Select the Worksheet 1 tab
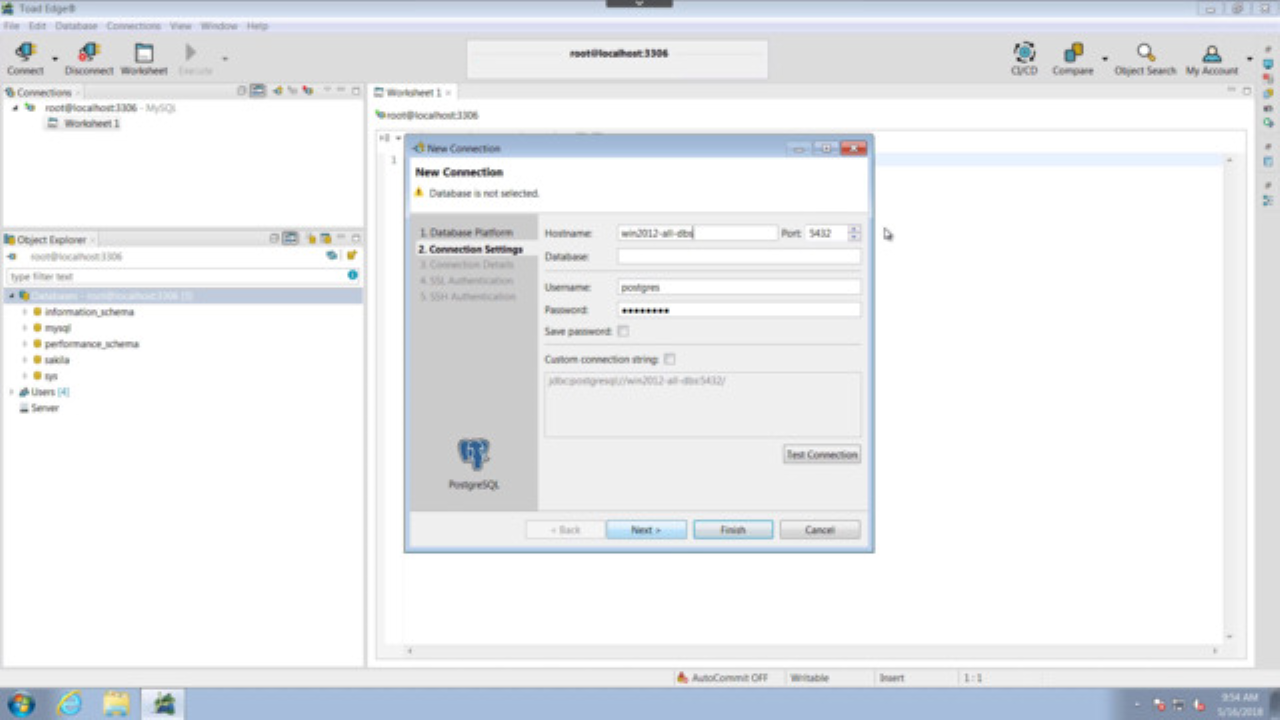 point(413,93)
